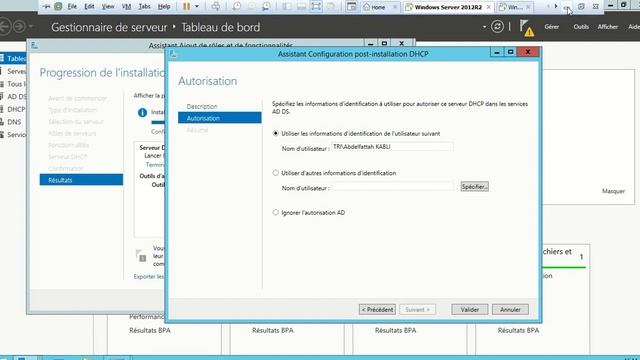Click the VMware console view icon
Viewport: 640px width, 360px height.
pyautogui.click(x=351, y=7)
